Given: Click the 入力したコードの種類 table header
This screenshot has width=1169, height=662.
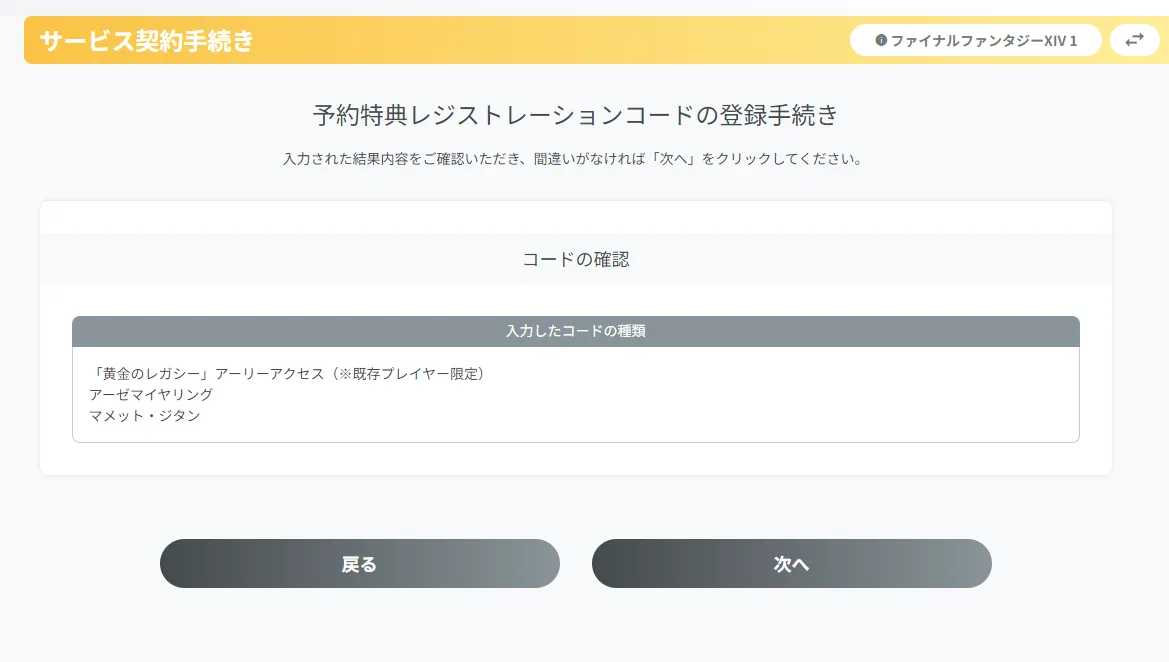Looking at the screenshot, I should [575, 331].
